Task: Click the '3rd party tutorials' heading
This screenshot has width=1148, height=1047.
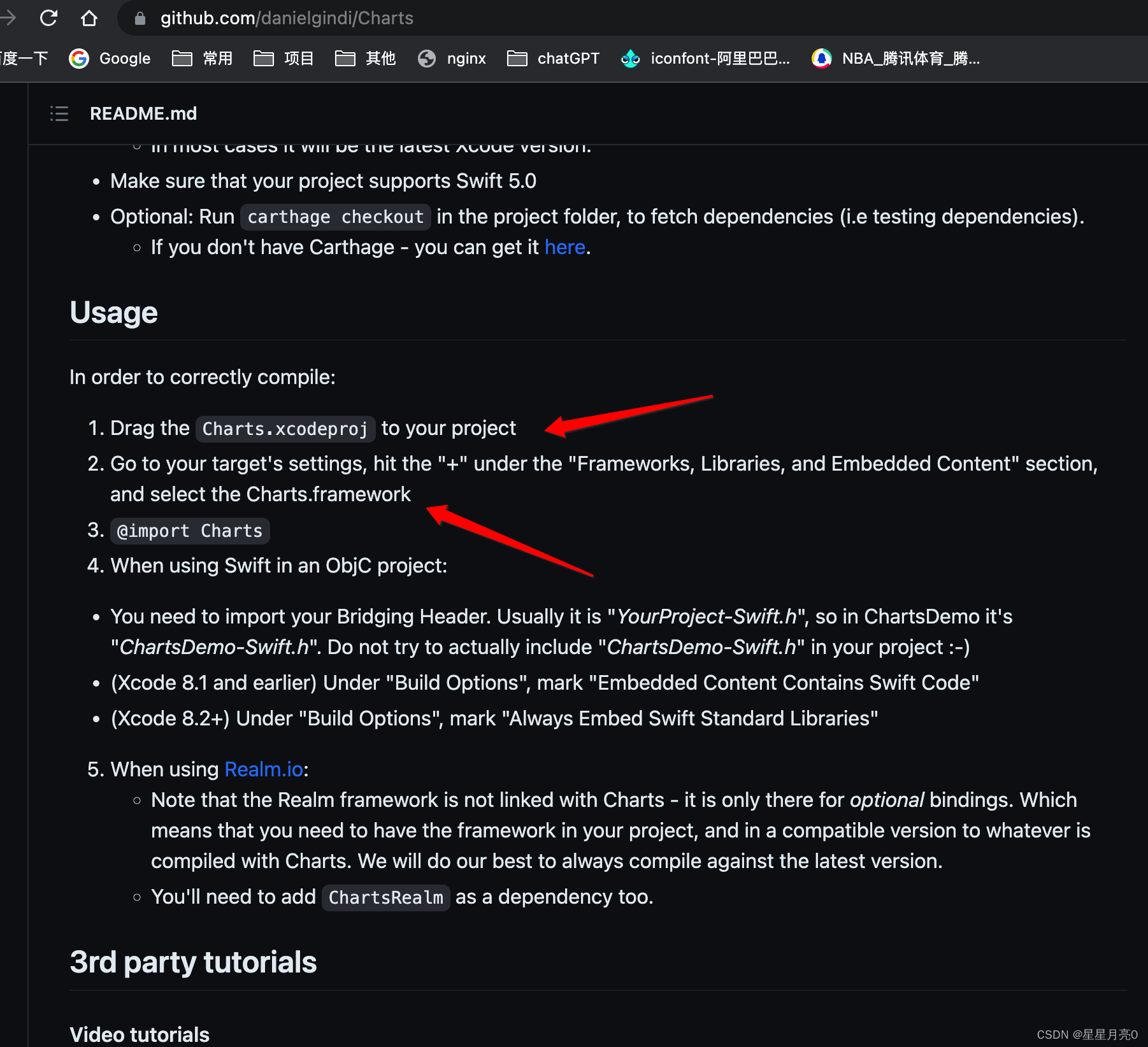Action: [x=193, y=962]
